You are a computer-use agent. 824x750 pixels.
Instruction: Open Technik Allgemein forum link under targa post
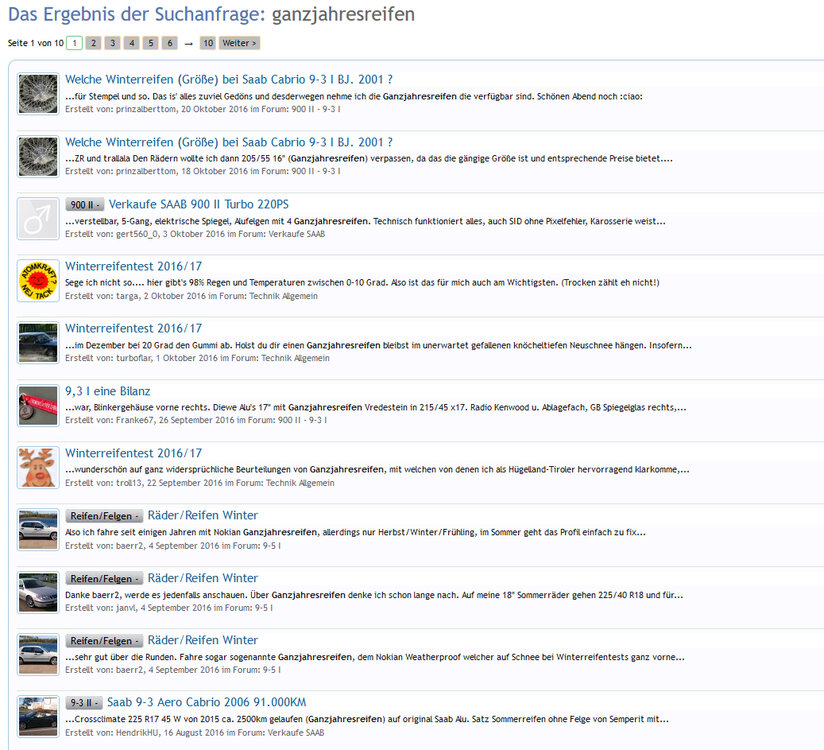click(x=283, y=296)
